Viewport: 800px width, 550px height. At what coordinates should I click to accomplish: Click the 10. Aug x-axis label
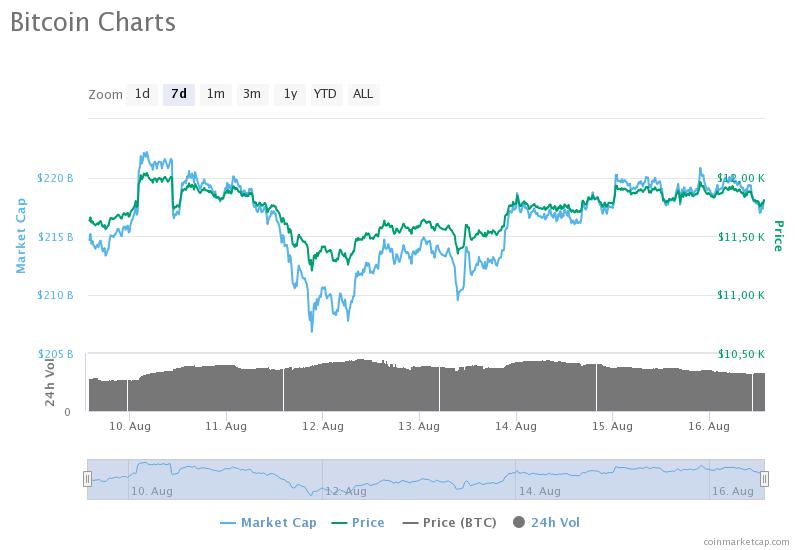tap(130, 426)
